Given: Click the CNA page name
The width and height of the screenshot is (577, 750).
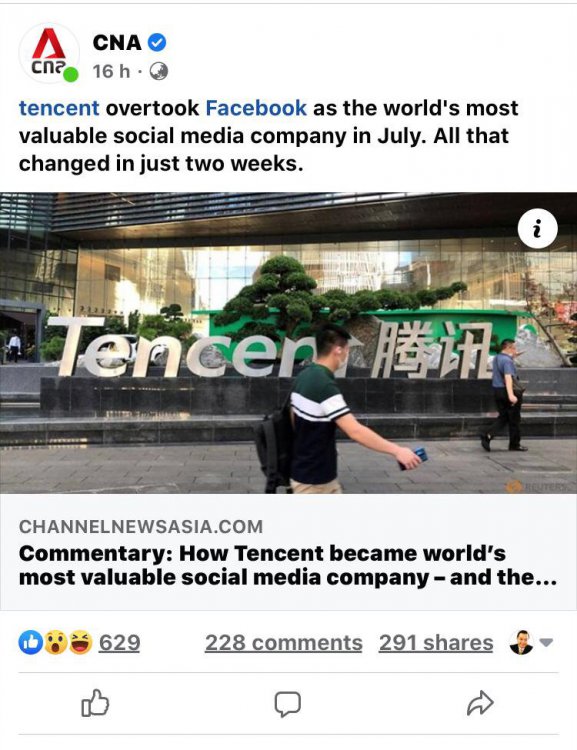Looking at the screenshot, I should 117,43.
